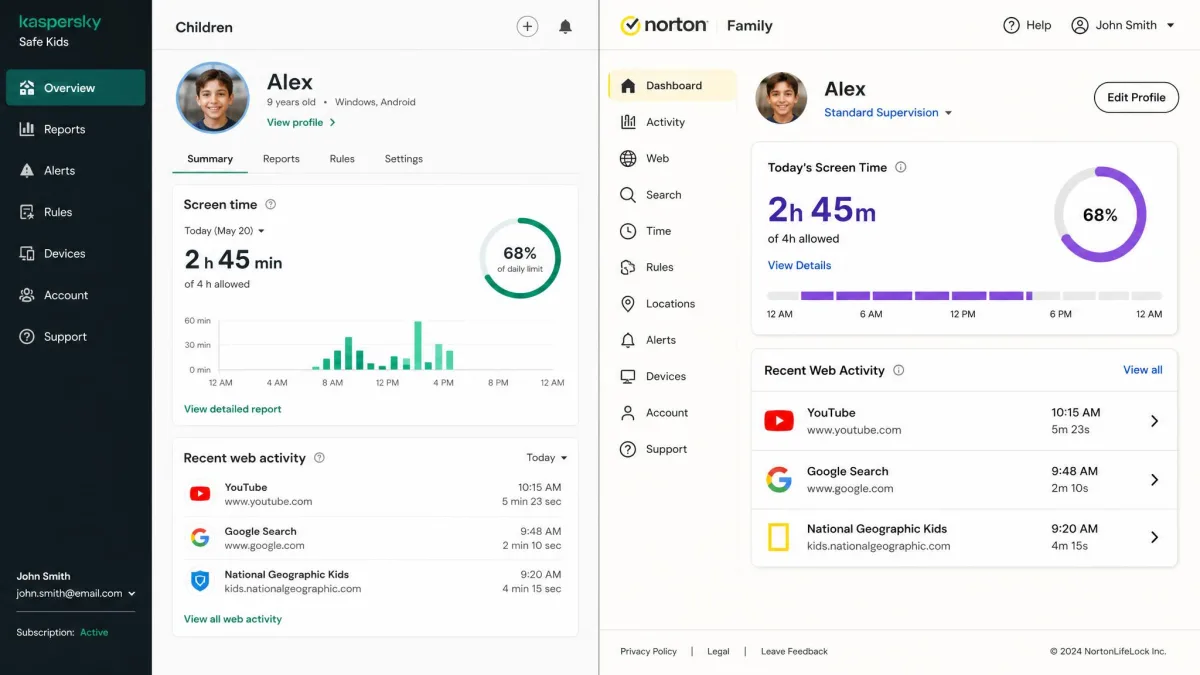1200x675 pixels.
Task: Open Support in Kaspersky sidebar
Action: (x=76, y=337)
